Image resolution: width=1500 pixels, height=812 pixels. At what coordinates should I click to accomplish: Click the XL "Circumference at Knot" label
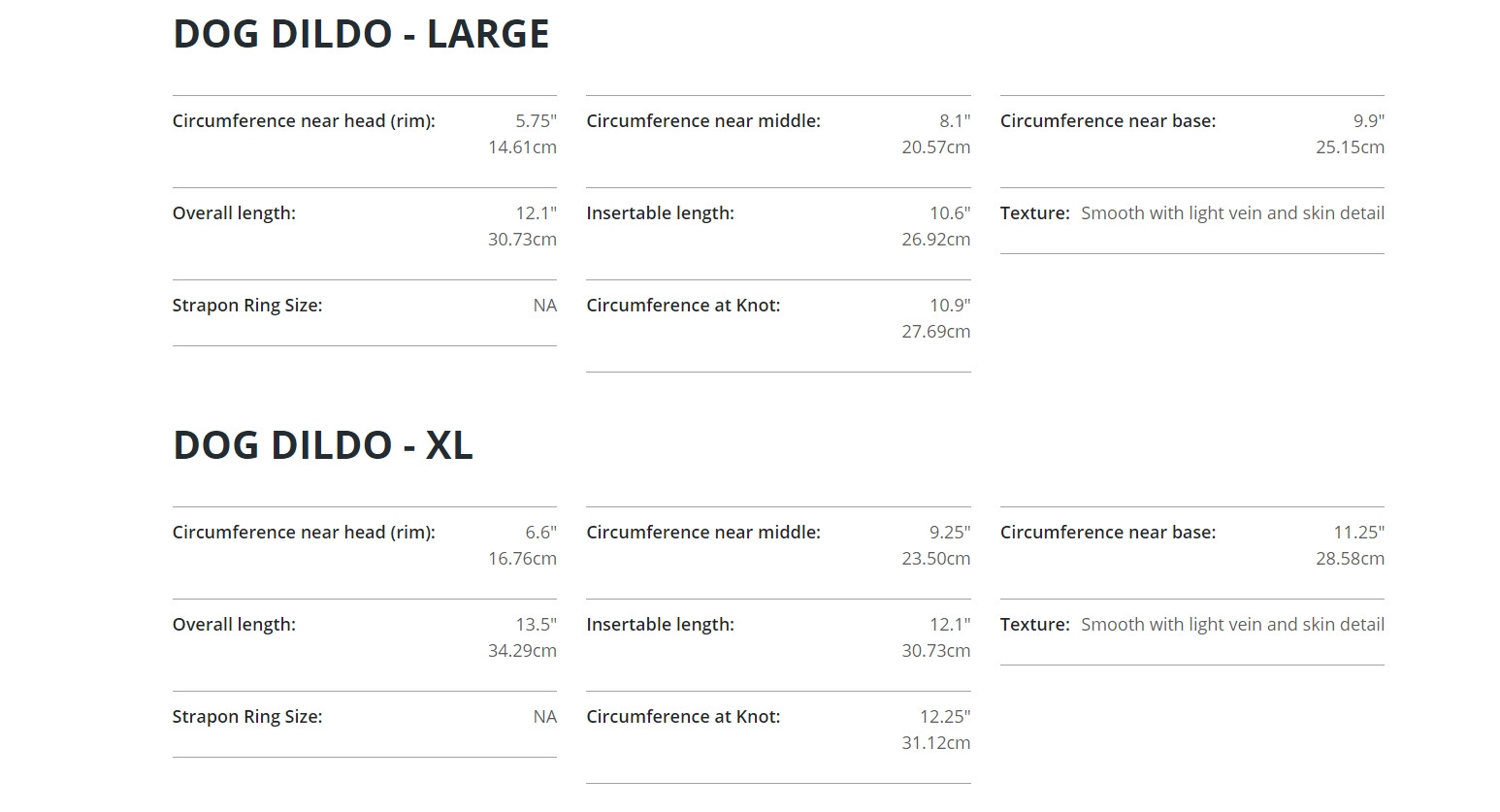[x=683, y=717]
